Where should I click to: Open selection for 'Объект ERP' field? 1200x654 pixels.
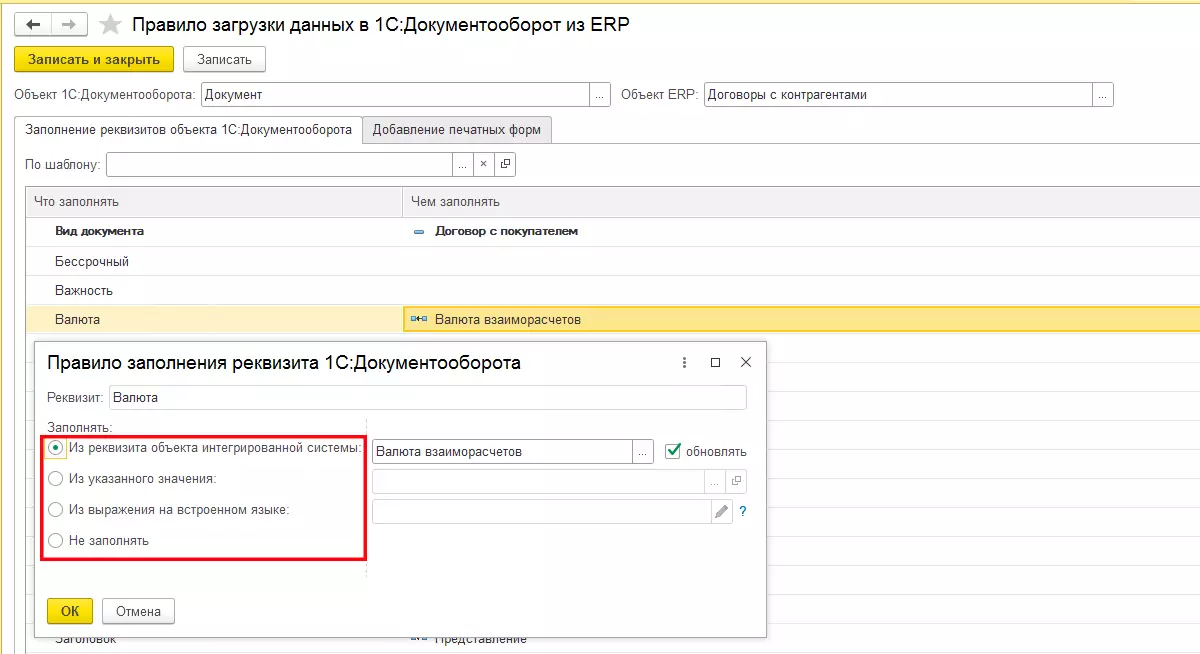pyautogui.click(x=1103, y=95)
